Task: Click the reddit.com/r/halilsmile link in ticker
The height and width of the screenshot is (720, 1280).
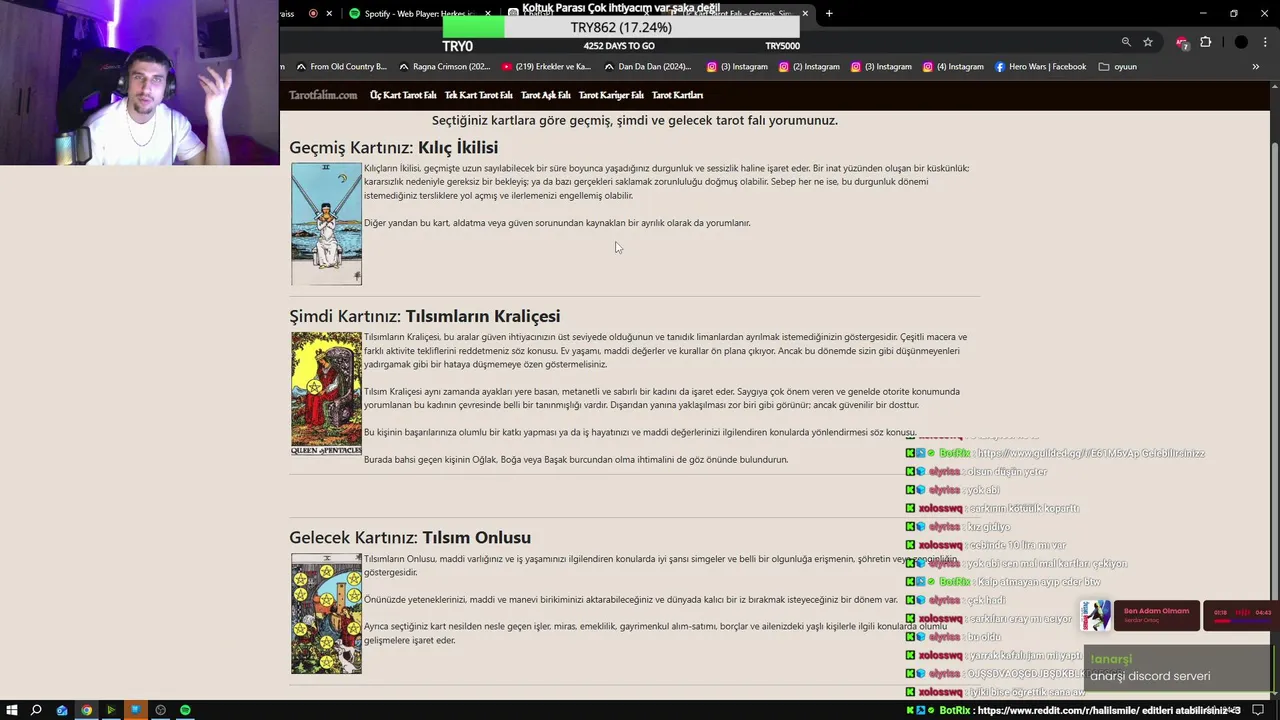Action: (x=1058, y=711)
